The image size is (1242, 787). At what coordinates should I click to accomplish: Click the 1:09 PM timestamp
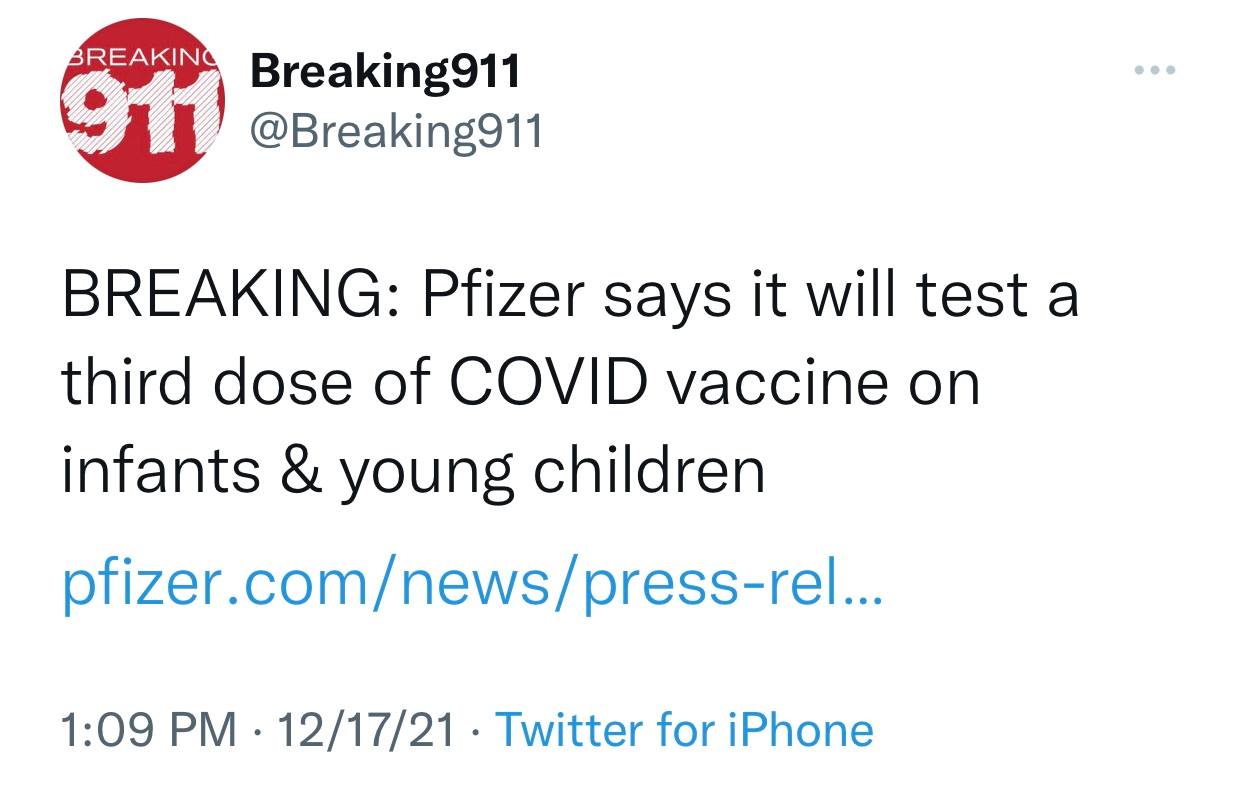pyautogui.click(x=149, y=730)
